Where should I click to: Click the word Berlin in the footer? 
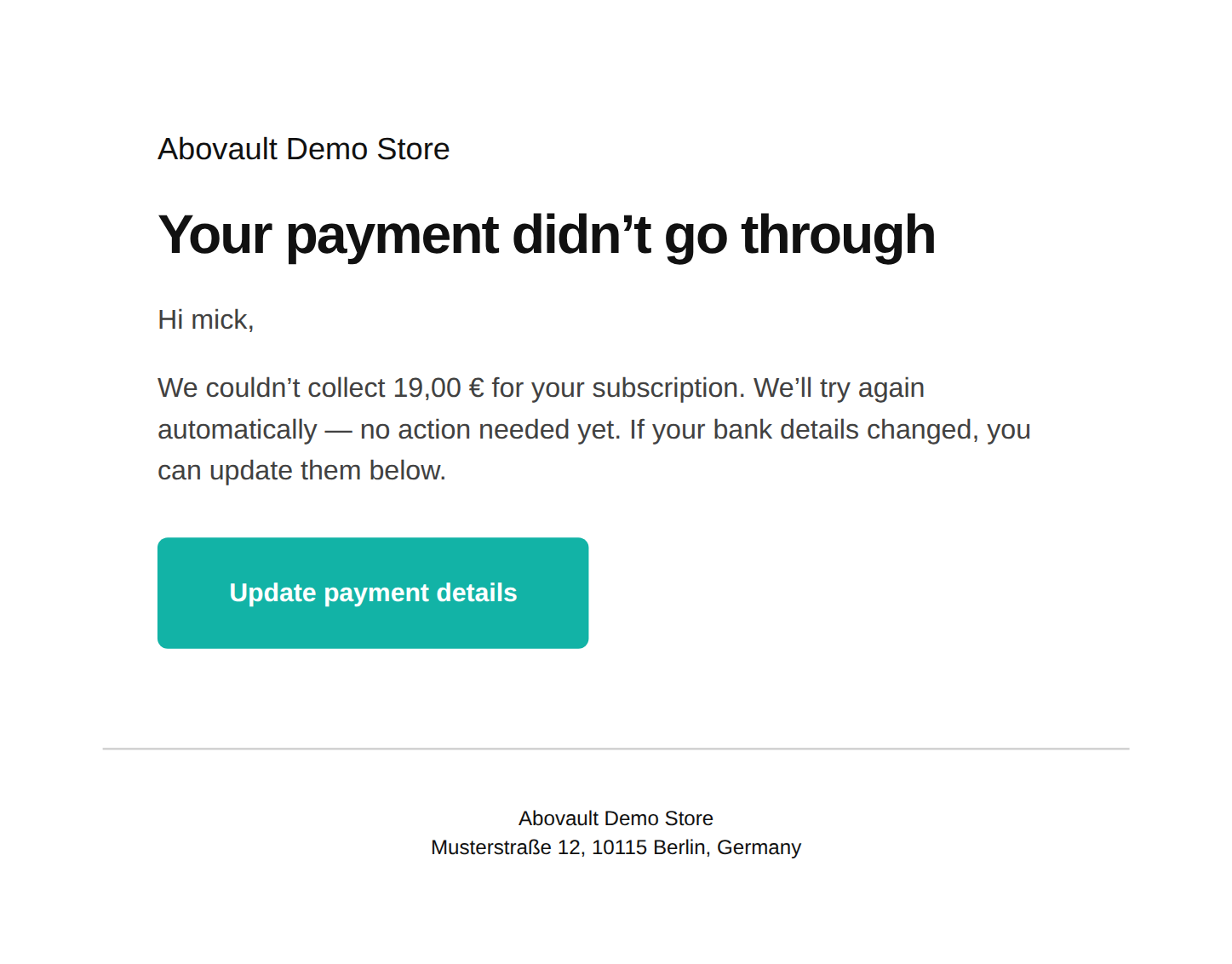click(681, 847)
